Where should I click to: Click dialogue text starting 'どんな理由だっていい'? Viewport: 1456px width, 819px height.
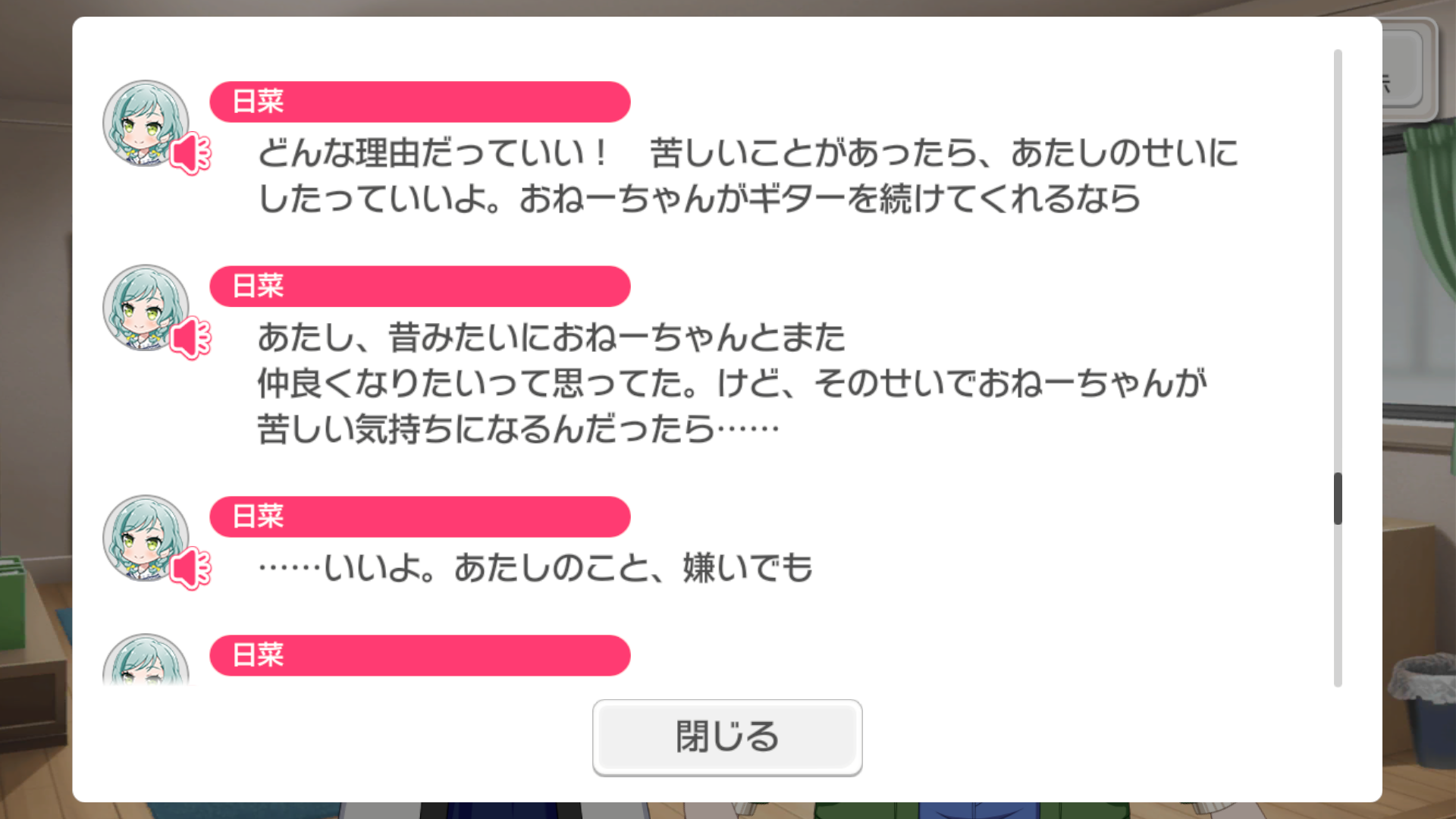click(x=747, y=176)
